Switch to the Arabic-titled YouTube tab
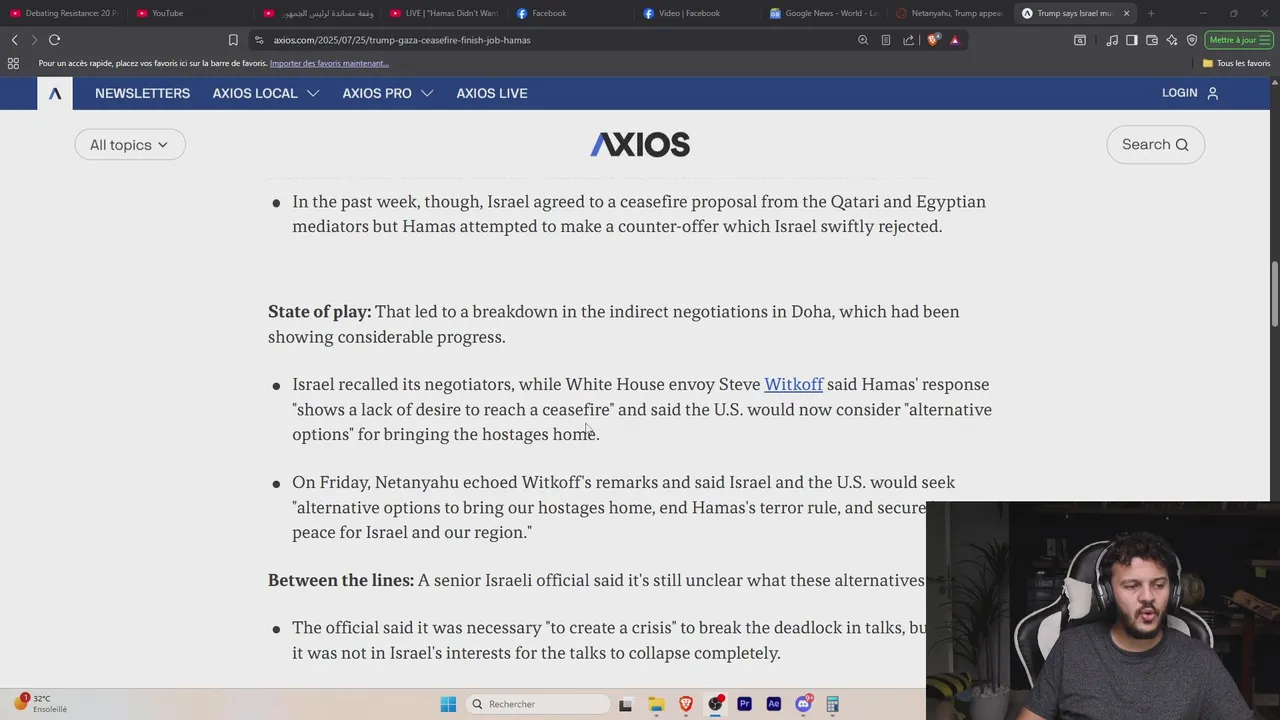The image size is (1280, 720). tap(317, 13)
